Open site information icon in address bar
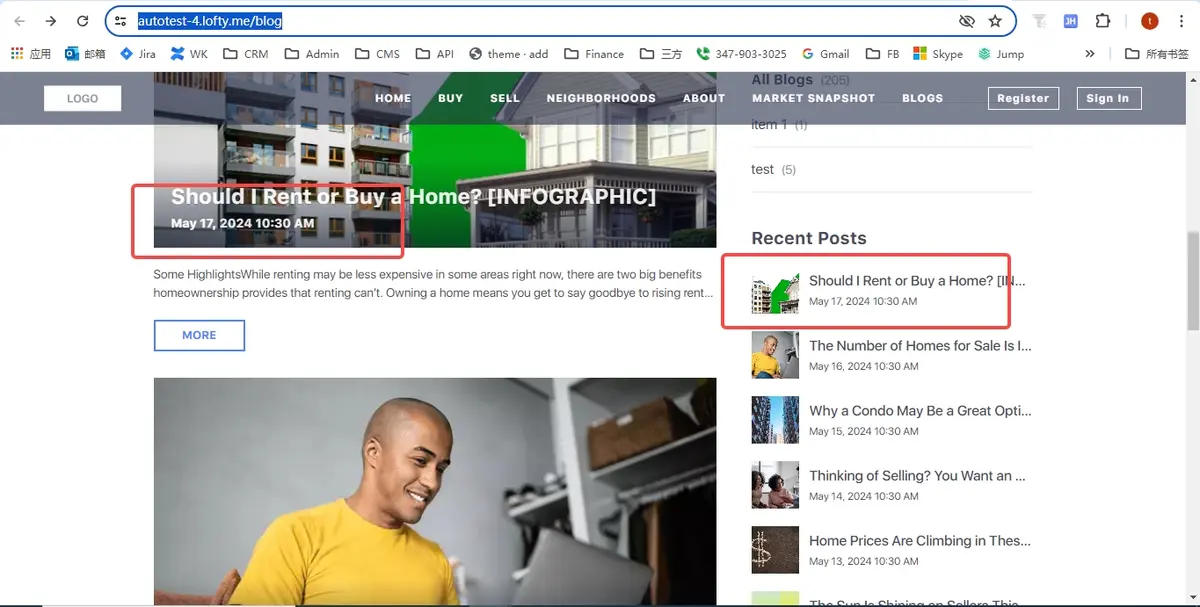This screenshot has width=1200, height=607. click(x=120, y=21)
